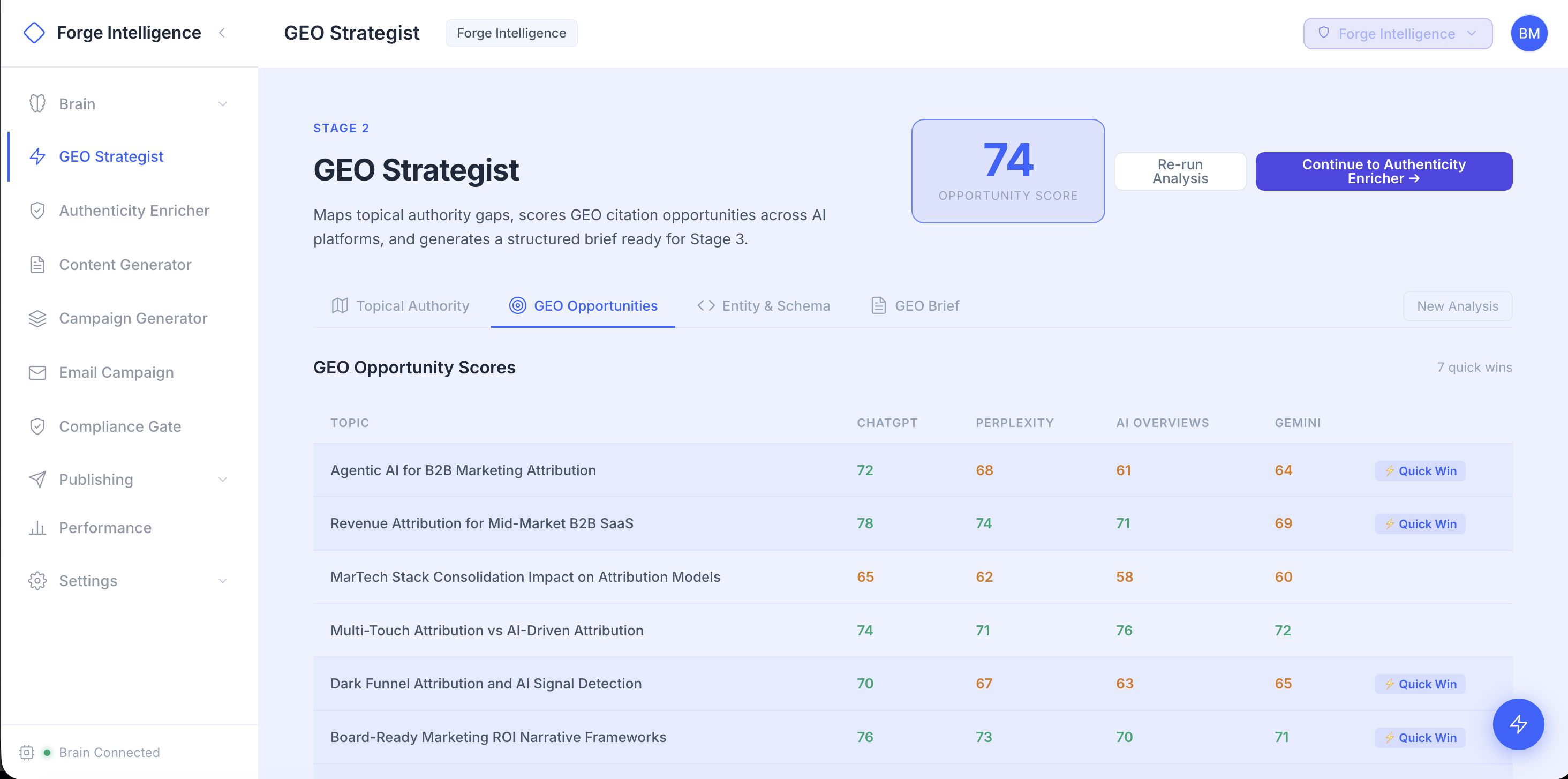The image size is (1568, 779).
Task: Open the Forge Intelligence workspace dropdown
Action: point(1397,34)
